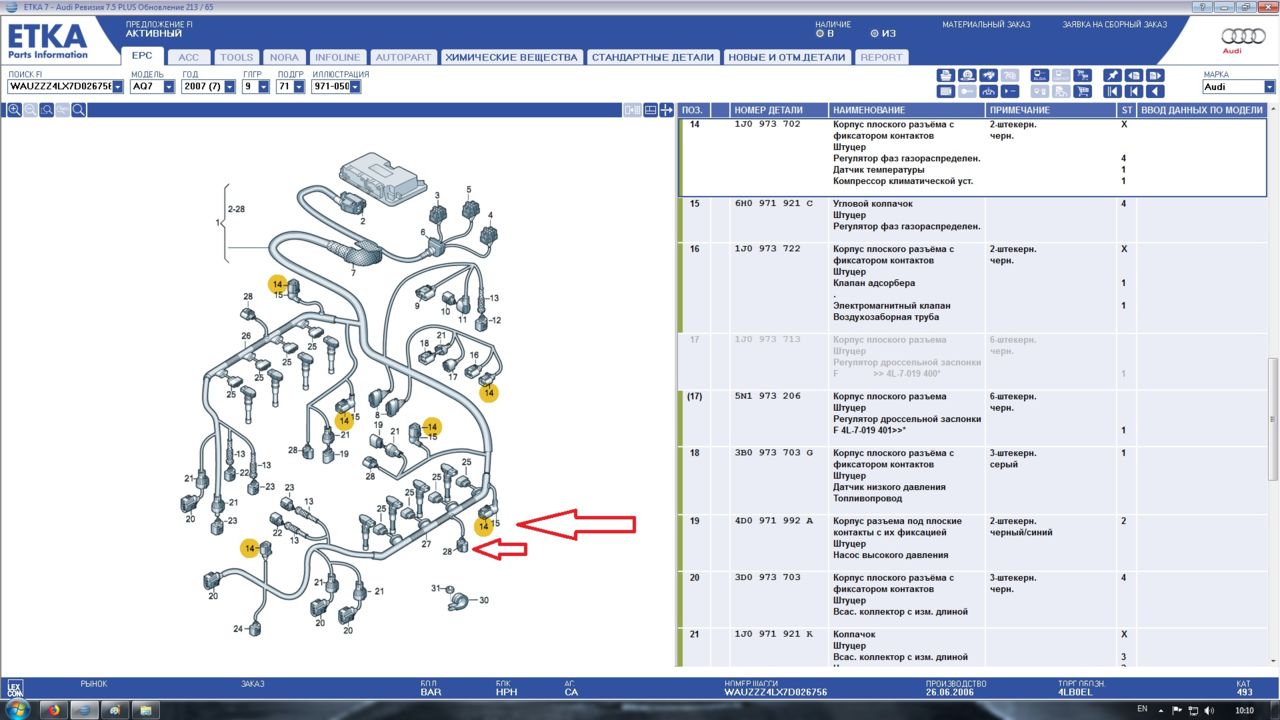Open the ПОДГР dropdown showing 71
The image size is (1280, 720).
[x=298, y=87]
